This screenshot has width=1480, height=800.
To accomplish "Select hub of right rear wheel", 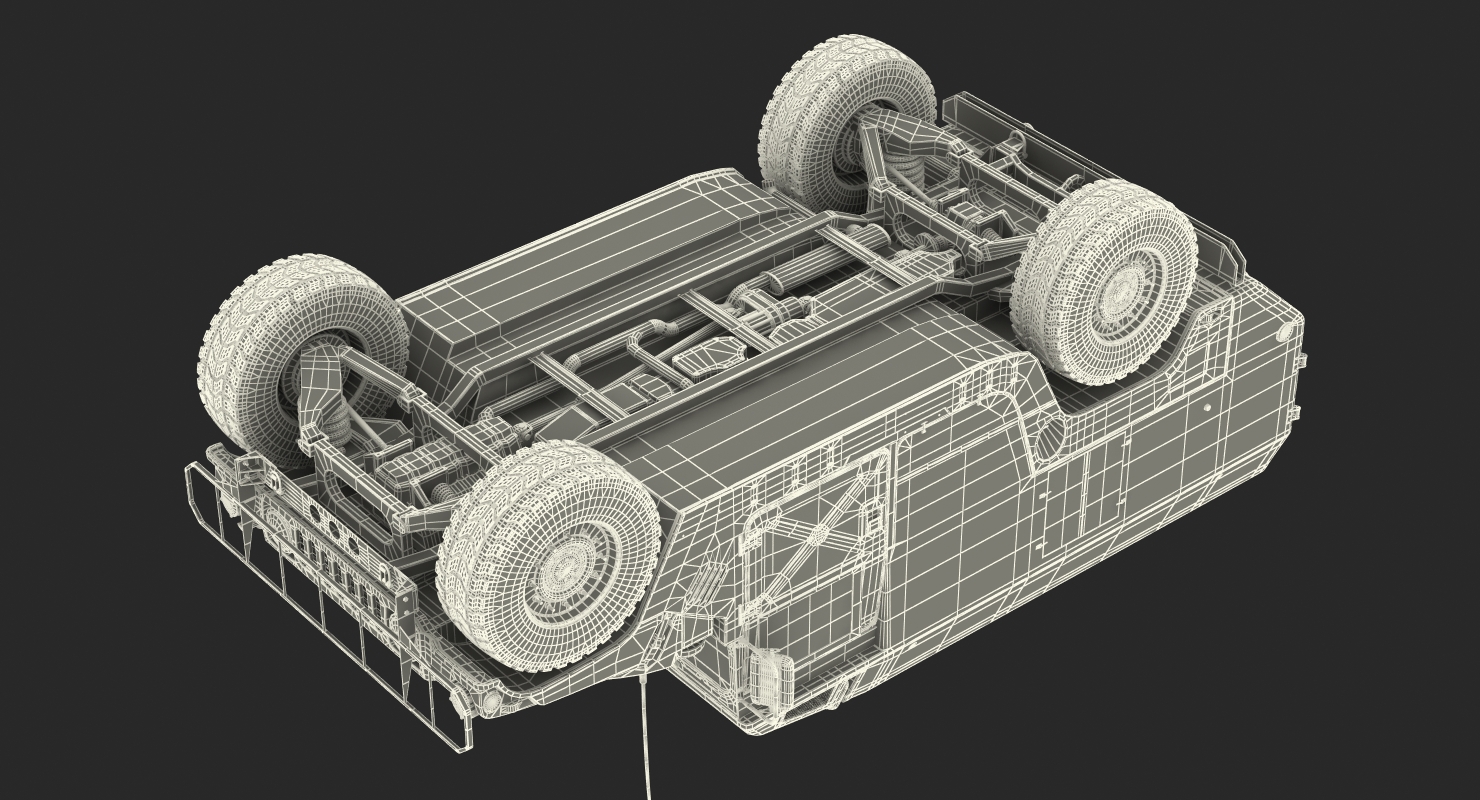I will coord(1127,290).
